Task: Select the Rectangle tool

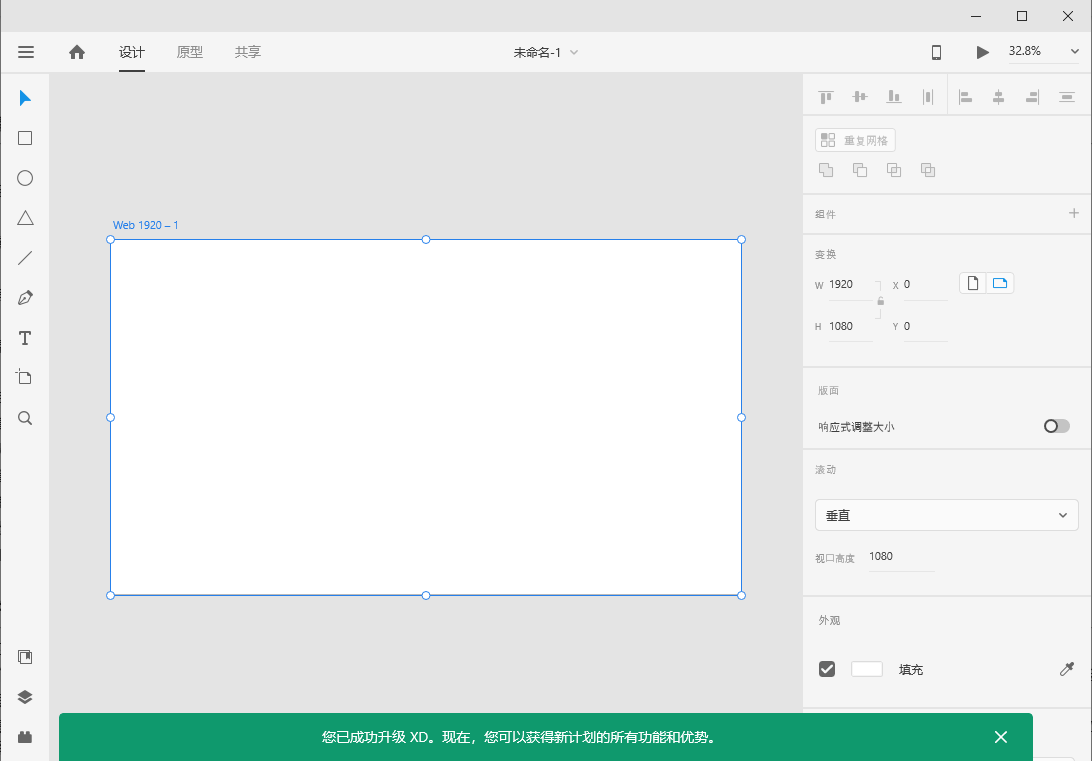Action: click(25, 138)
